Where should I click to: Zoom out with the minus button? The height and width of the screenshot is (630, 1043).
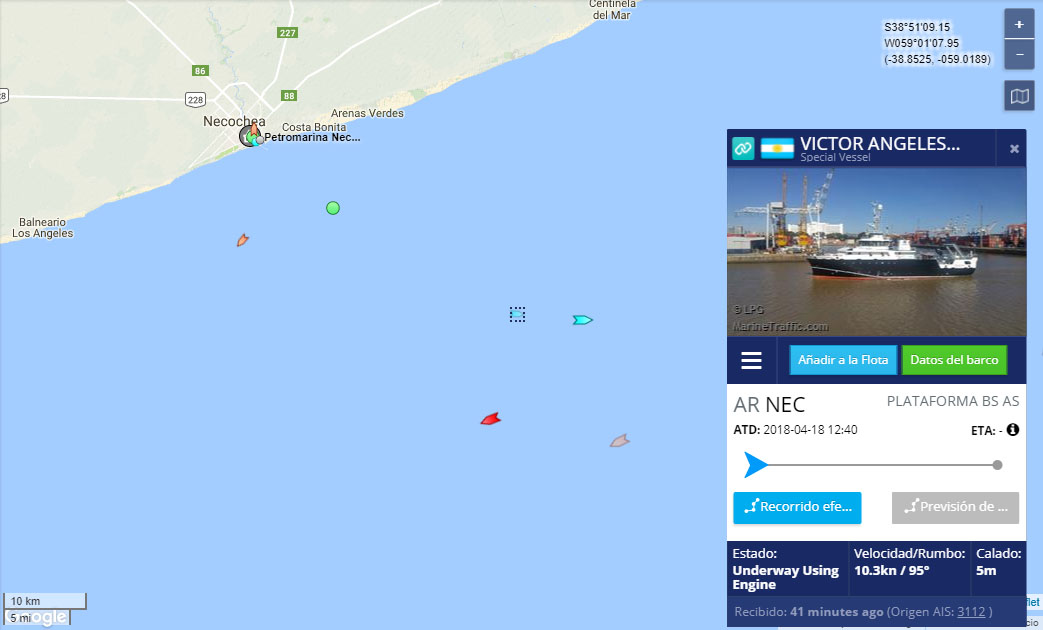pos(1018,55)
